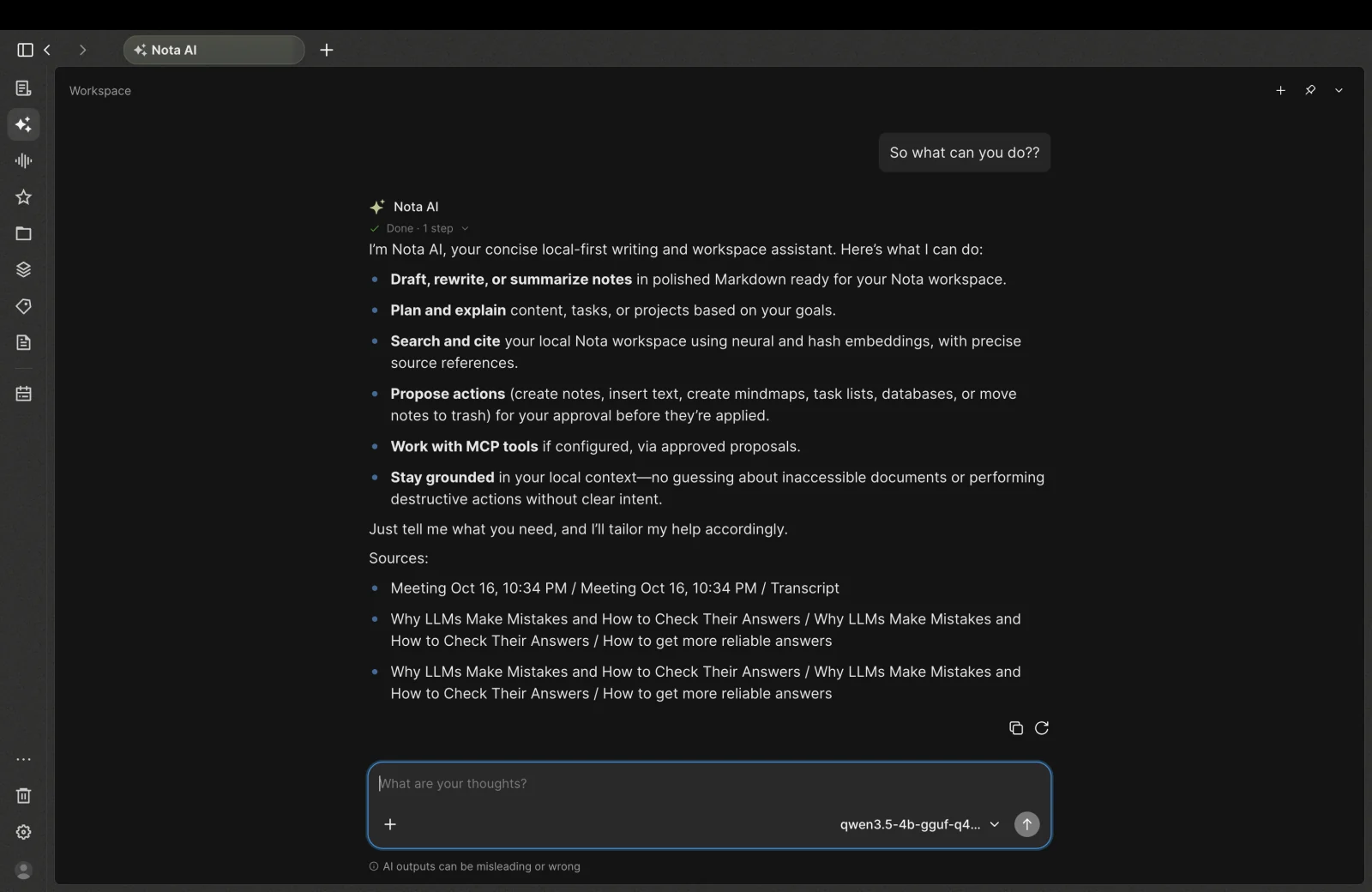Start a new chat with header plus
This screenshot has height=892, width=1372.
[1280, 90]
